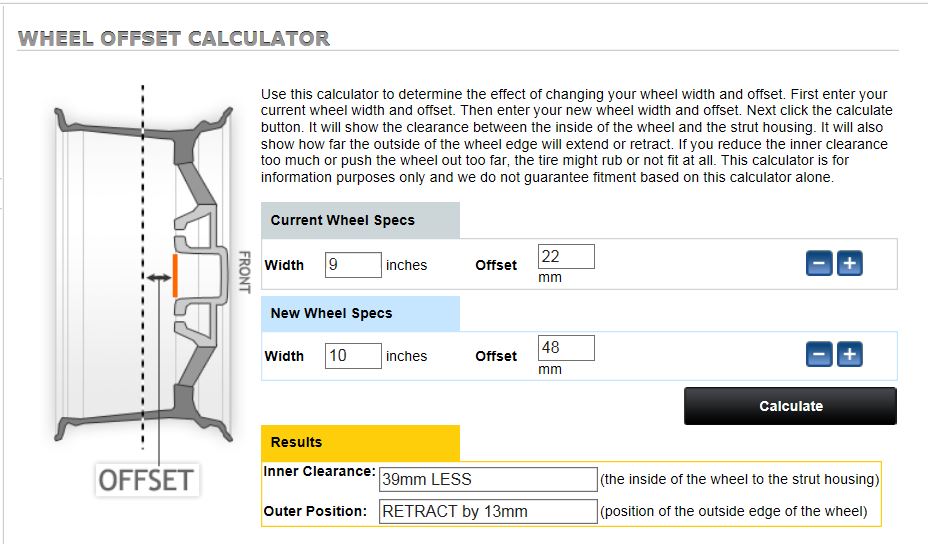Click the FRONT label on the diagram

[243, 272]
